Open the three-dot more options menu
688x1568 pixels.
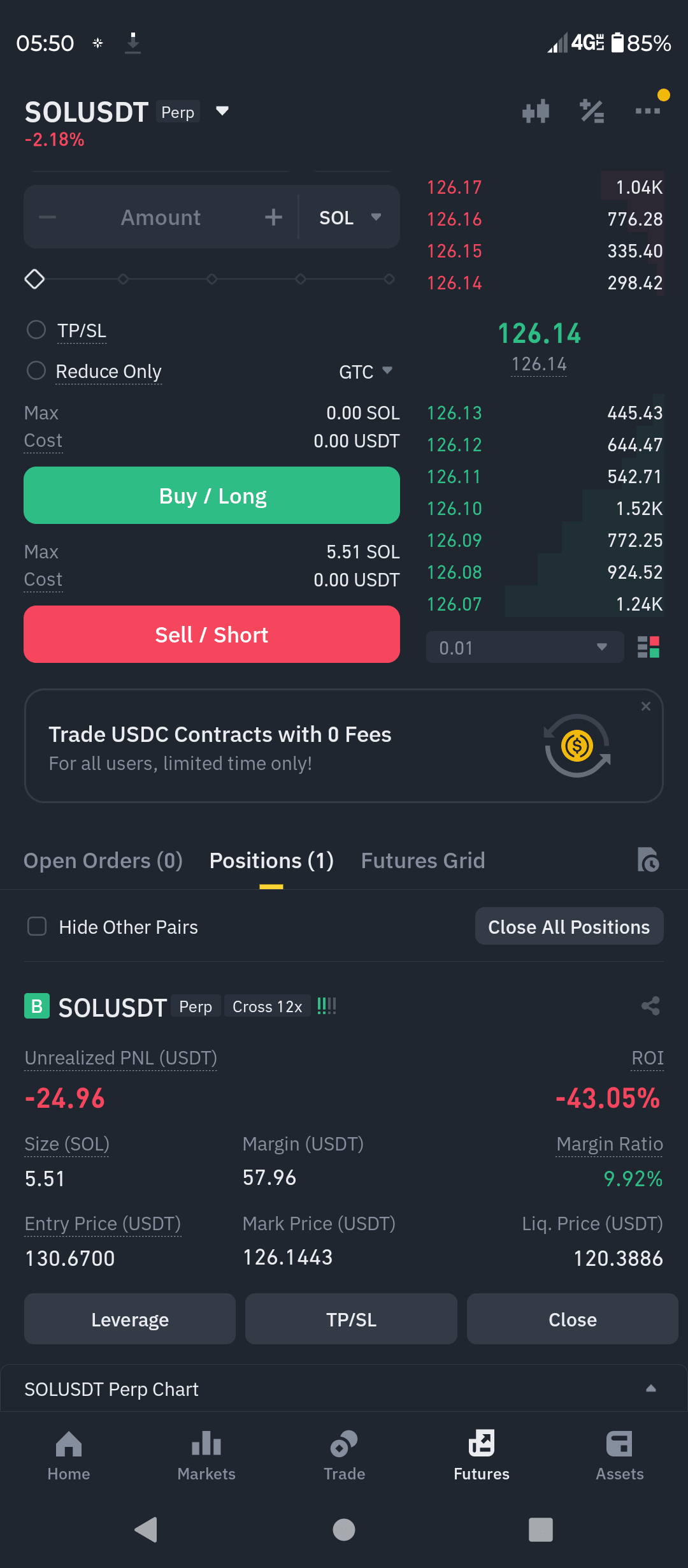[x=648, y=111]
